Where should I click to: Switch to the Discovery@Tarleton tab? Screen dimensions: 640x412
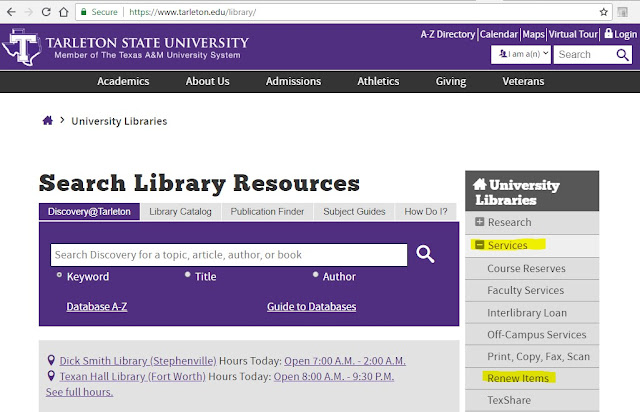(x=89, y=212)
